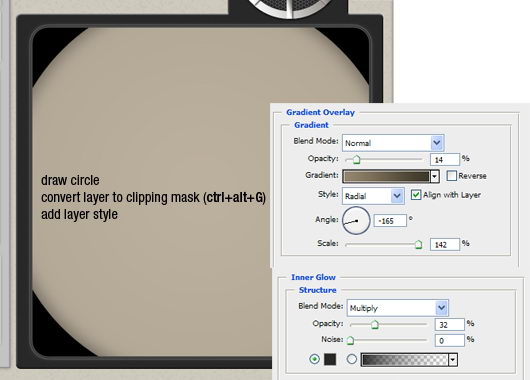This screenshot has width=530, height=380.
Task: Click Gradient Overlay opacity field showing 14
Action: click(x=445, y=159)
